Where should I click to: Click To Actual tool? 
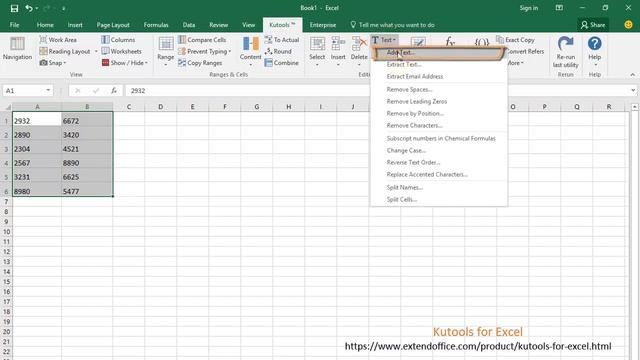[282, 40]
